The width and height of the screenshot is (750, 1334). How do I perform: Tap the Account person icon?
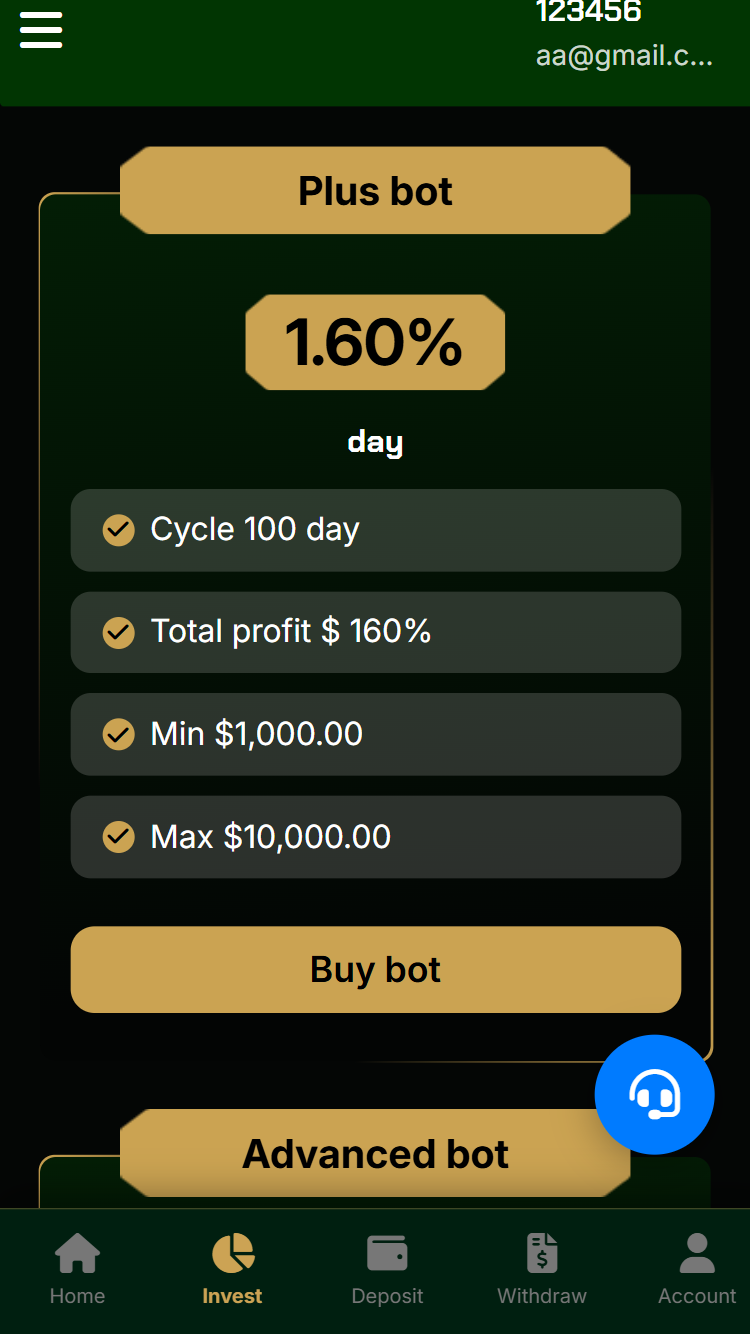pyautogui.click(x=697, y=1253)
